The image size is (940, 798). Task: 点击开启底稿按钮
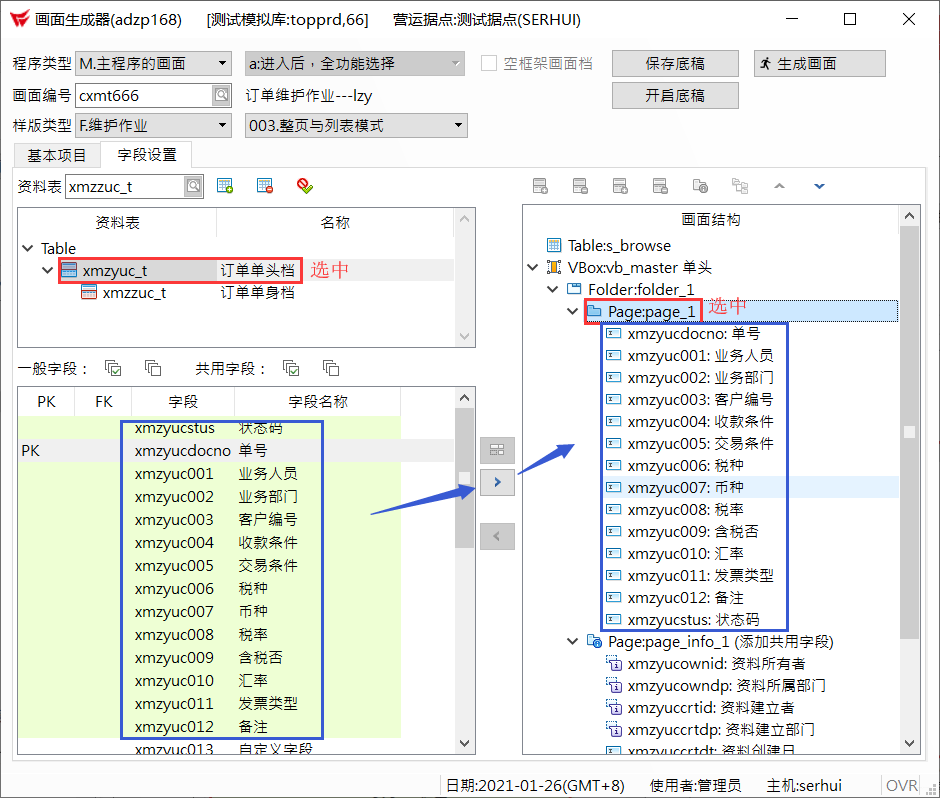pos(675,97)
